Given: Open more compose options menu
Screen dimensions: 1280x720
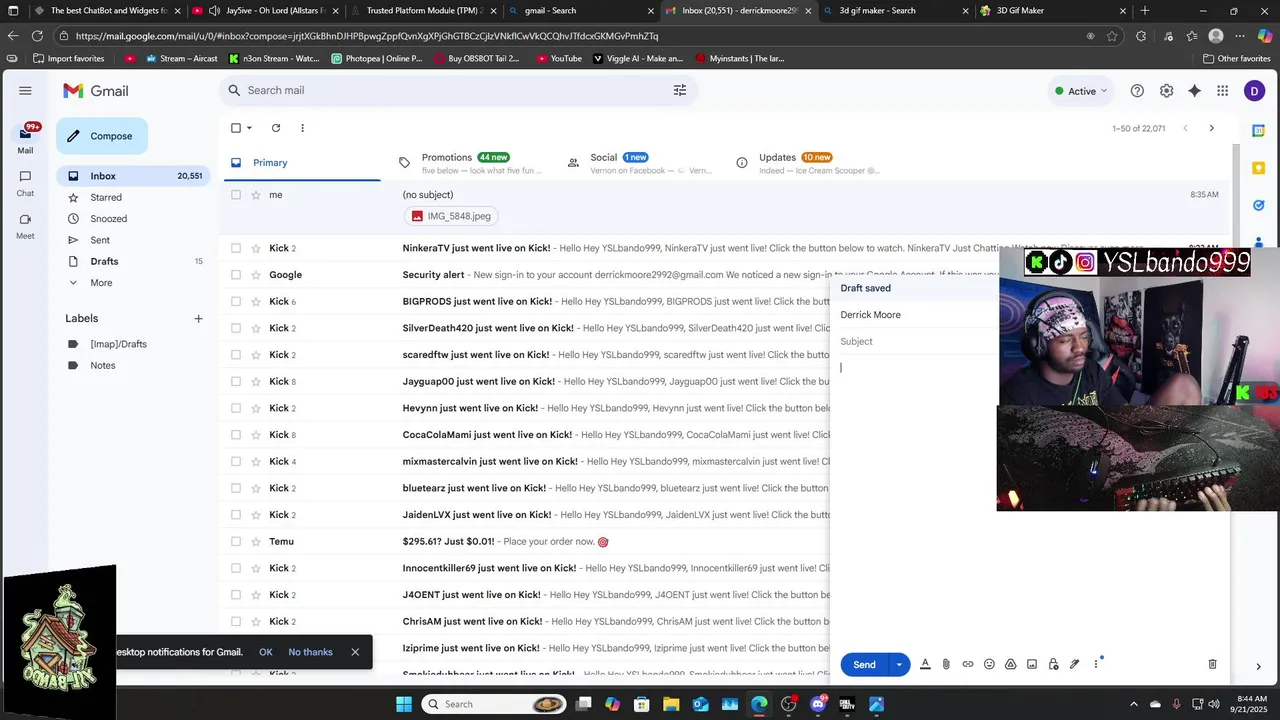Looking at the screenshot, I should pos(1096,664).
